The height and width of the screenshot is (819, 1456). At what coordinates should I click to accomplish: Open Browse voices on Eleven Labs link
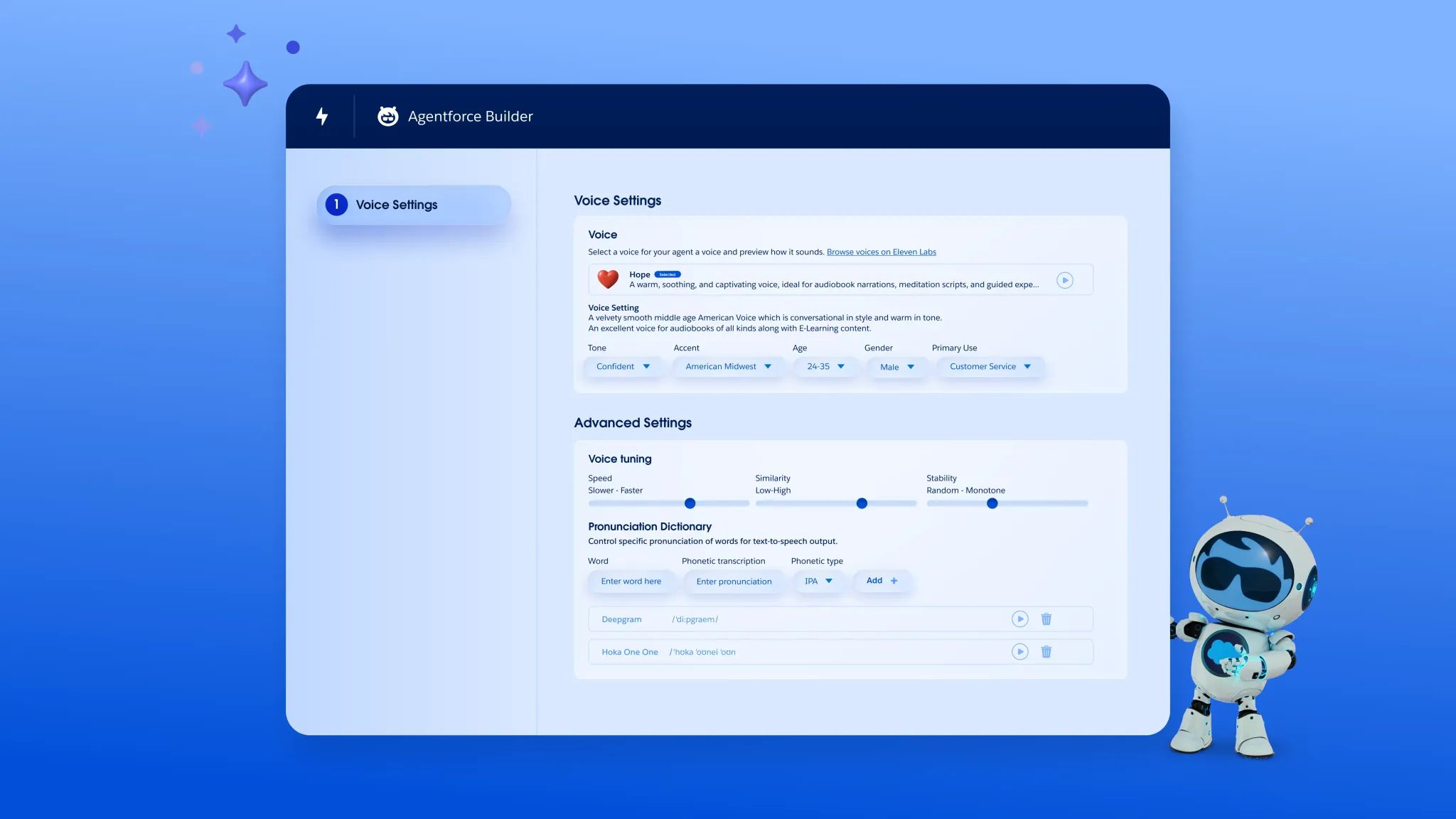pos(881,252)
